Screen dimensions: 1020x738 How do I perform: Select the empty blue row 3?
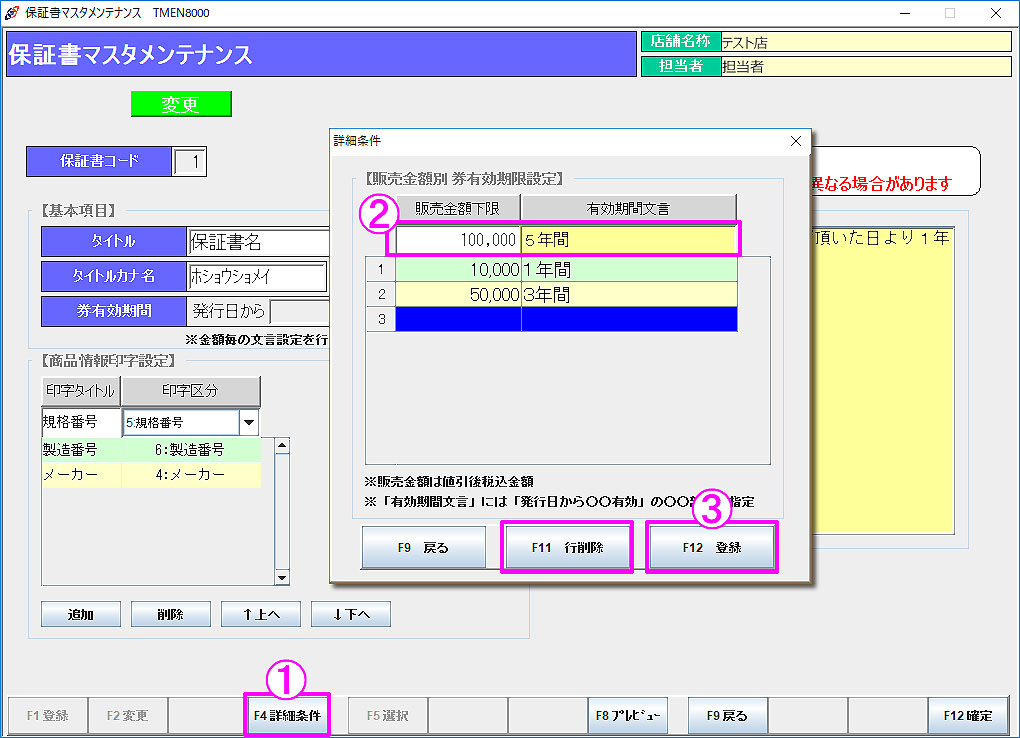click(x=566, y=319)
